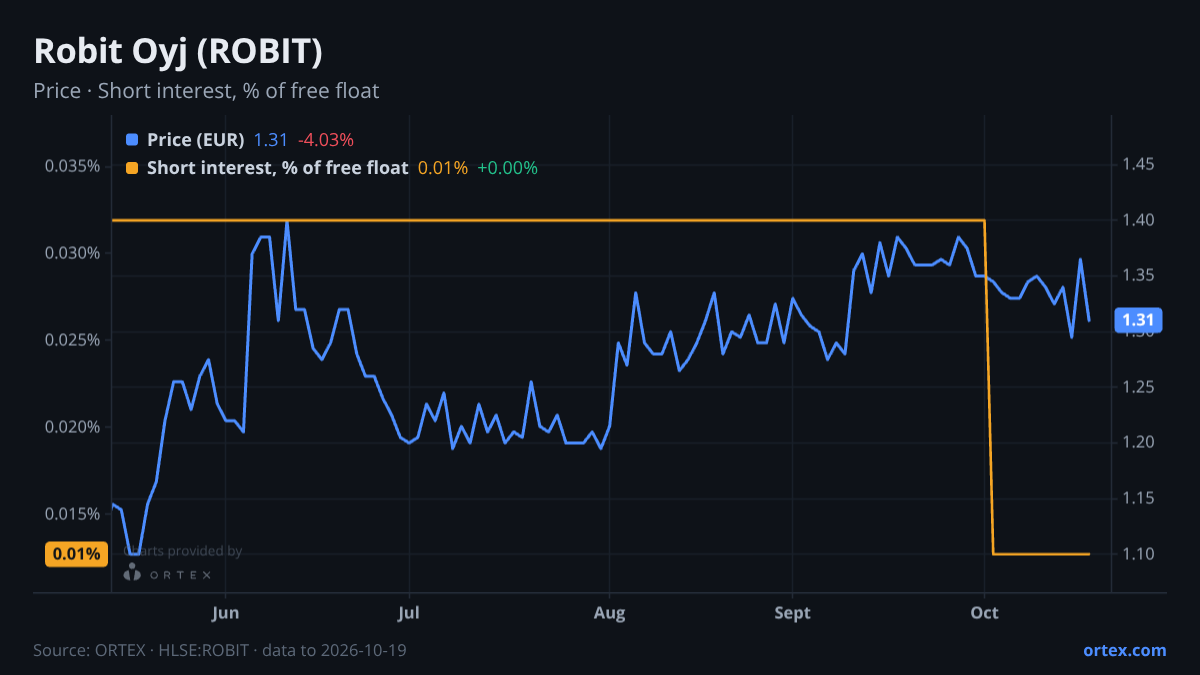1200x675 pixels.
Task: Click the blue Price legend color marker
Action: coord(132,139)
